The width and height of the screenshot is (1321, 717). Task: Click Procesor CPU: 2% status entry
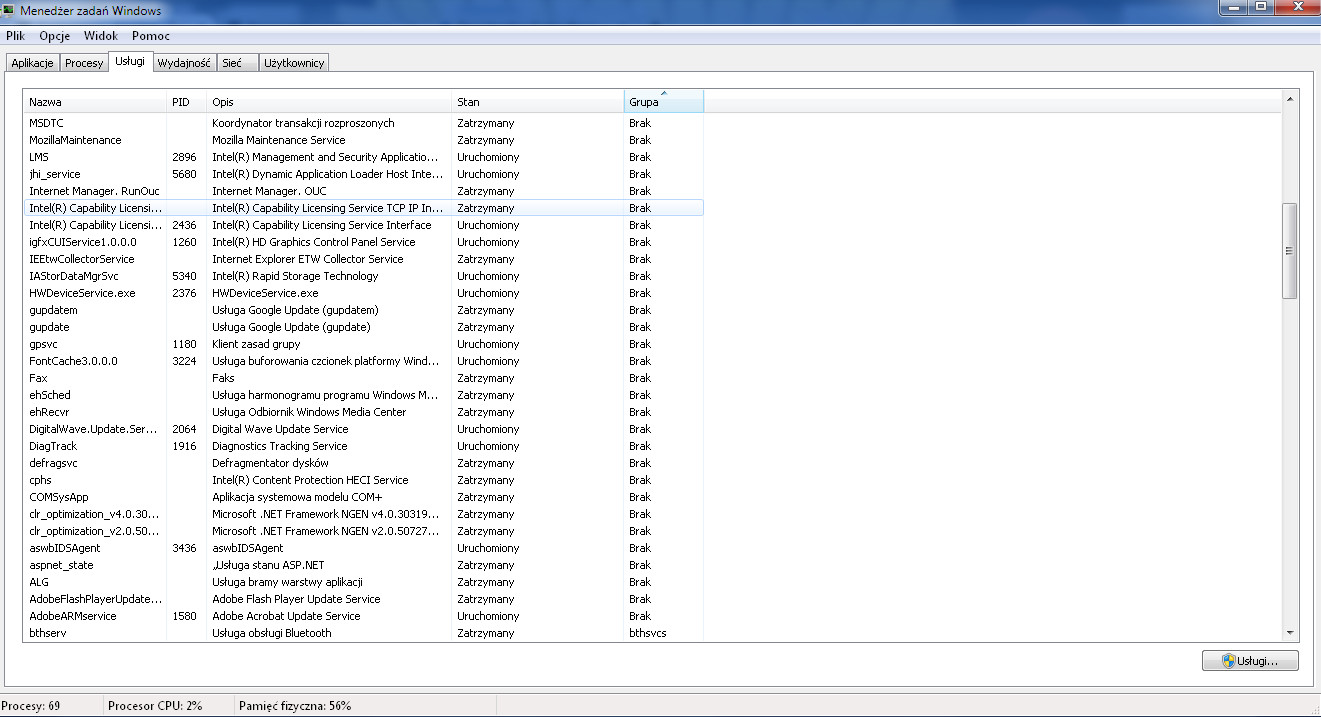pos(155,706)
